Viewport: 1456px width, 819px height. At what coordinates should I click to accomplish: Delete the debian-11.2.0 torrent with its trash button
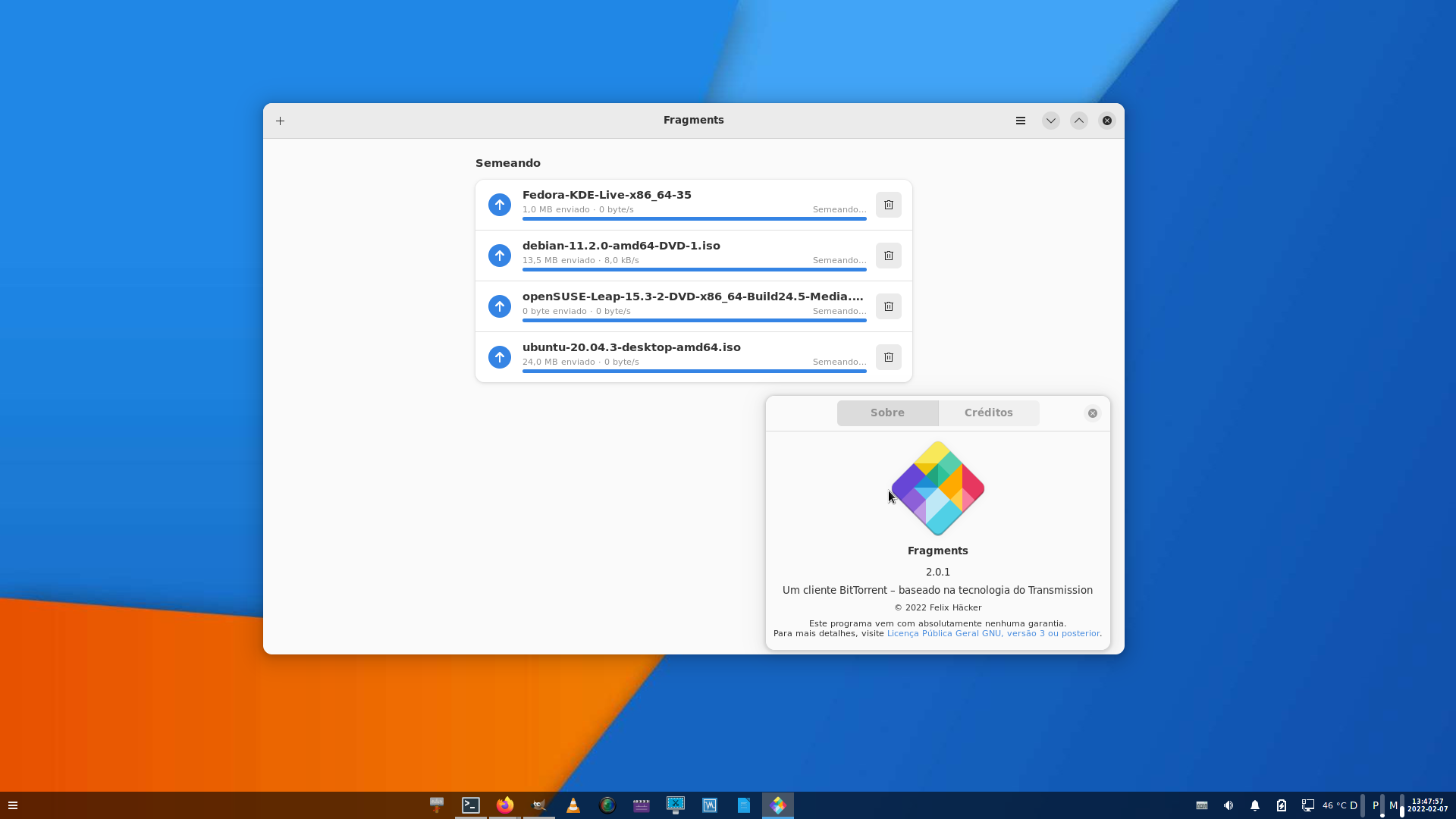point(889,256)
